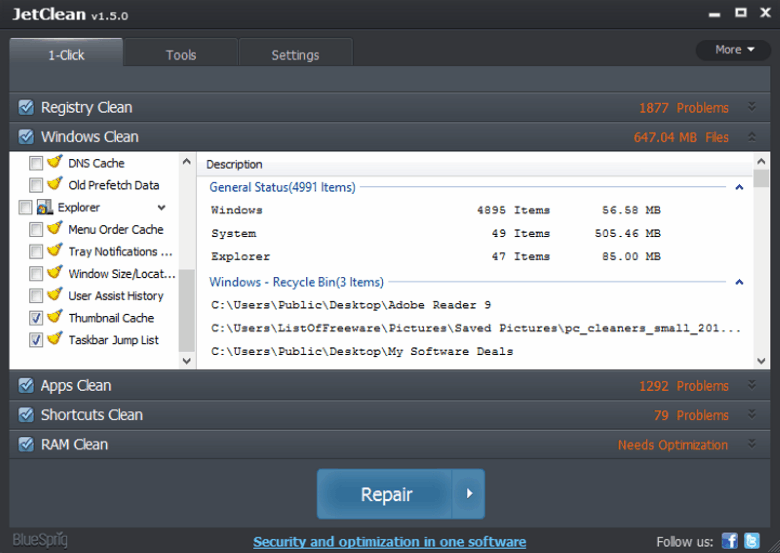The image size is (780, 553).
Task: Click the 1292 Problems result
Action: 683,386
